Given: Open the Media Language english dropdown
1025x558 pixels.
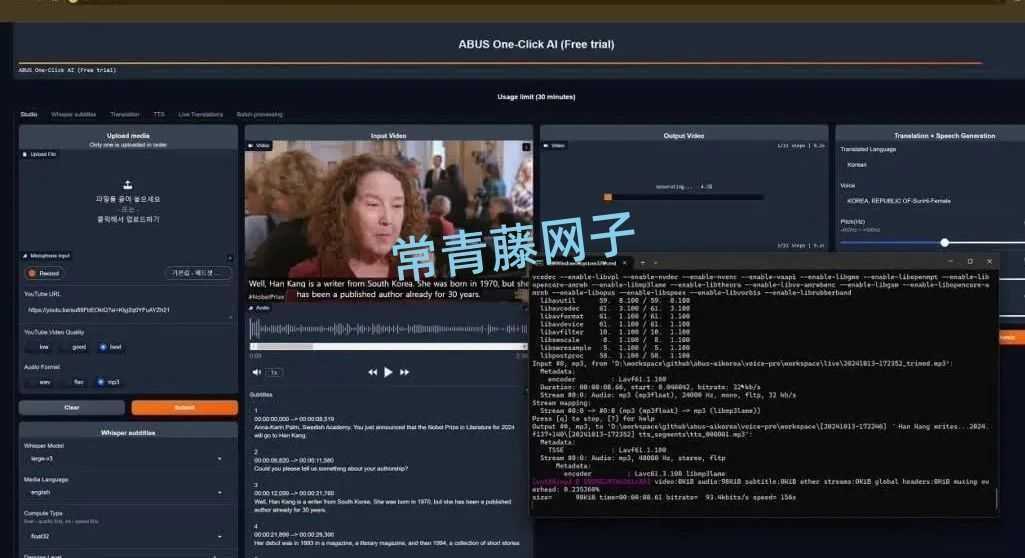Looking at the screenshot, I should coord(126,492).
